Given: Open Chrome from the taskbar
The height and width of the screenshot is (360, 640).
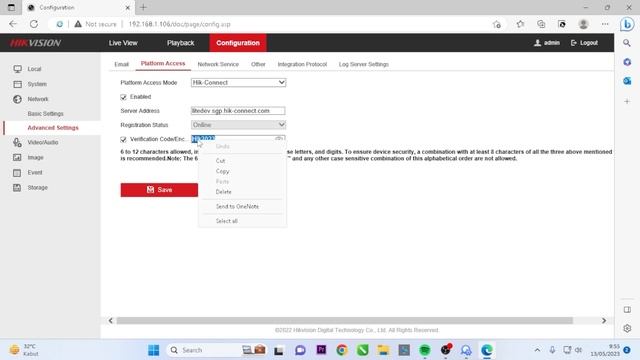Looking at the screenshot, I should [342, 350].
